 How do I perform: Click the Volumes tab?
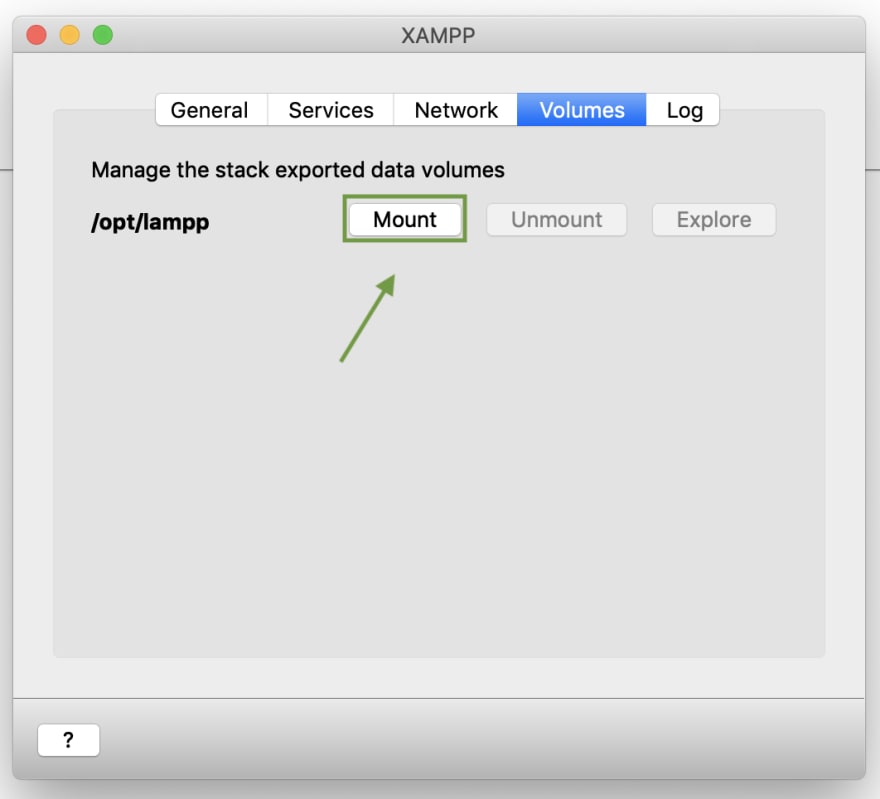click(x=581, y=110)
